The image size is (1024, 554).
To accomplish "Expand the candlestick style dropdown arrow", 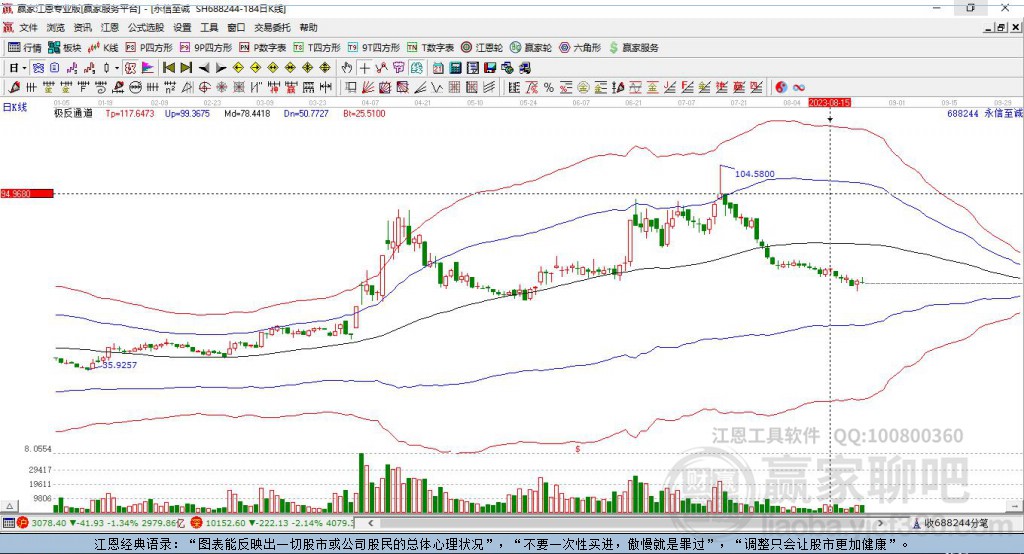I will 117,68.
